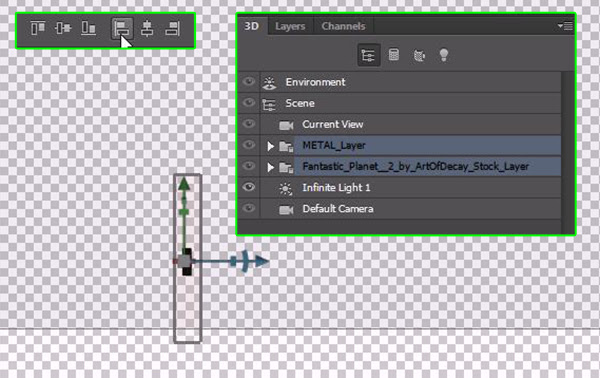Filter 3D panel by Whole Scene

click(x=368, y=55)
